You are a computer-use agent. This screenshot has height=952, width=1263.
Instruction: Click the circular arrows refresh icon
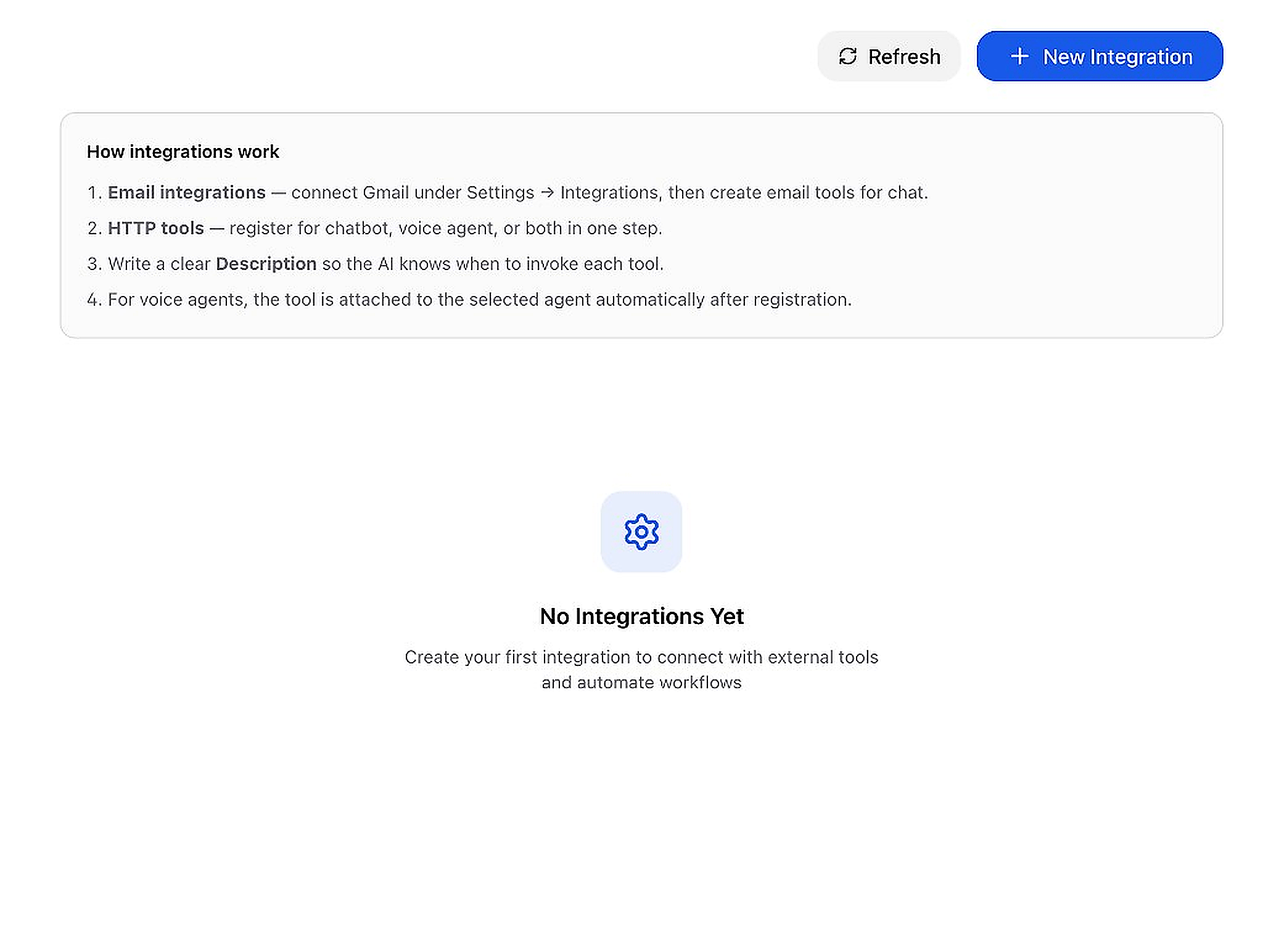click(848, 57)
